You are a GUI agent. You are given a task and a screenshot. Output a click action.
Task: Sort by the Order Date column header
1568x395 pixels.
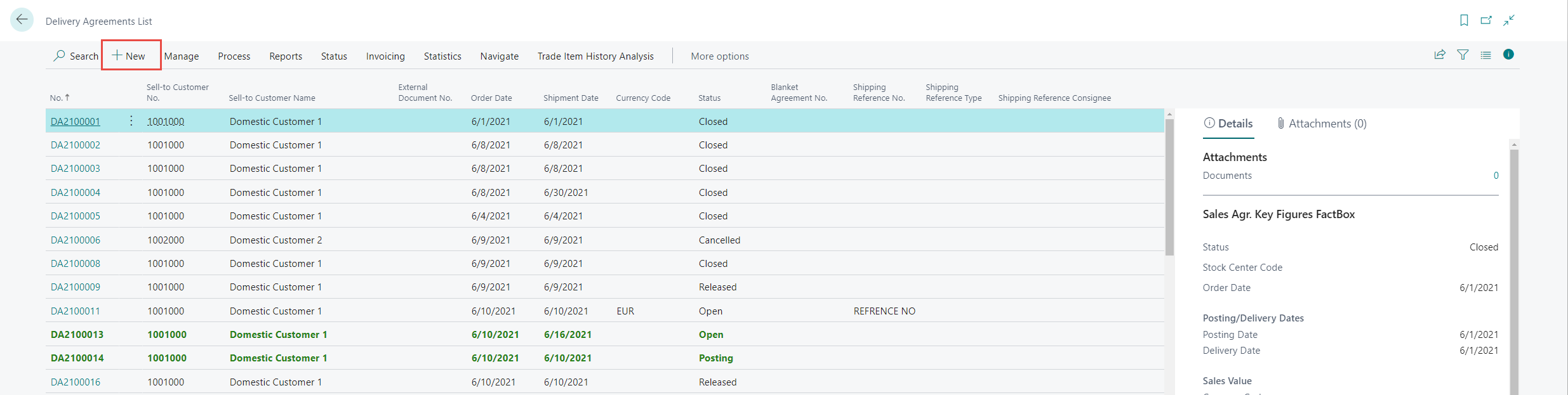click(x=491, y=98)
